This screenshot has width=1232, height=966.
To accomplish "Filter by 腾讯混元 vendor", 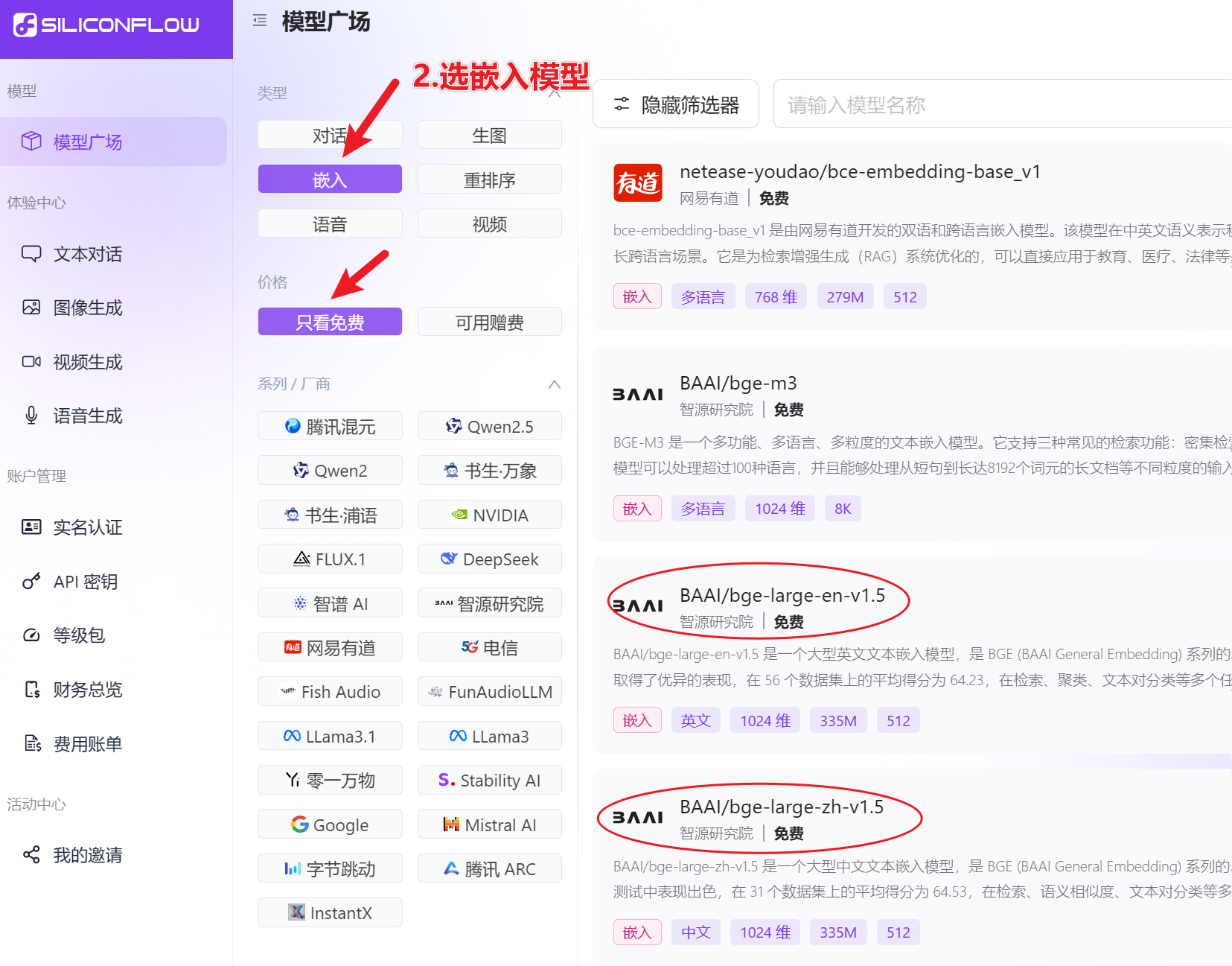I will click(x=330, y=427).
